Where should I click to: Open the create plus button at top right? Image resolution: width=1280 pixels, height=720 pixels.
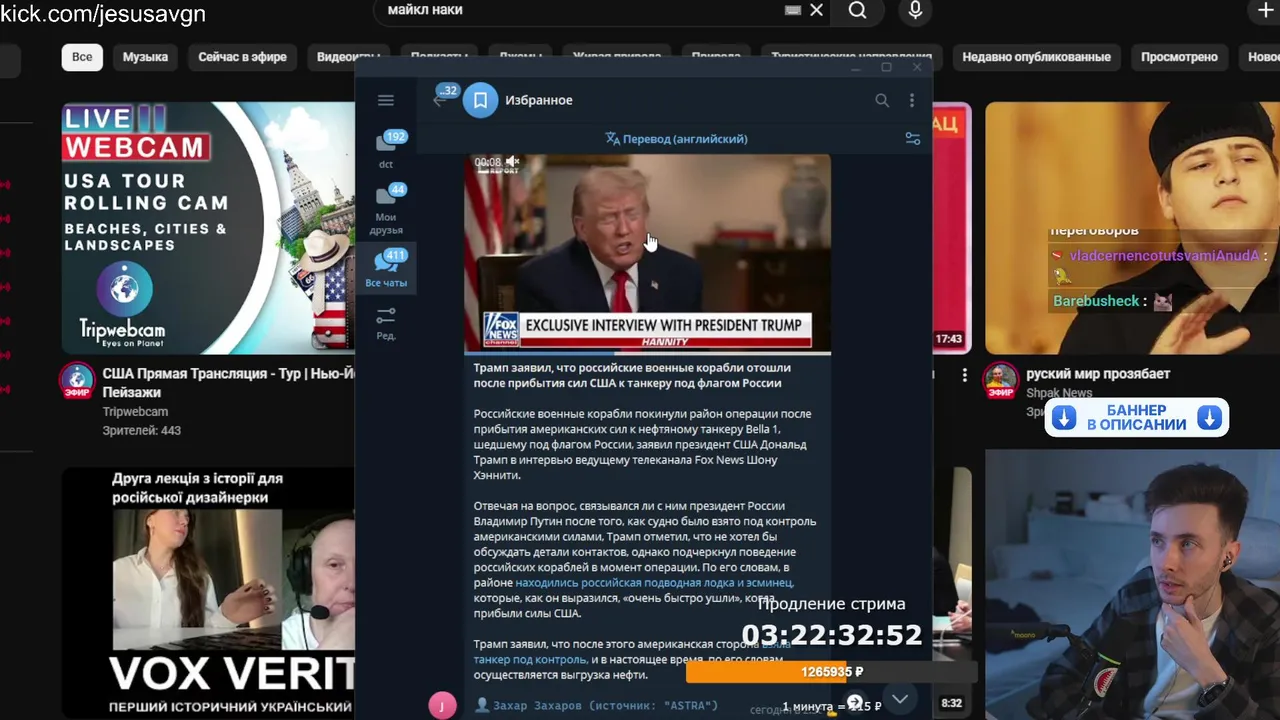coord(1265,10)
